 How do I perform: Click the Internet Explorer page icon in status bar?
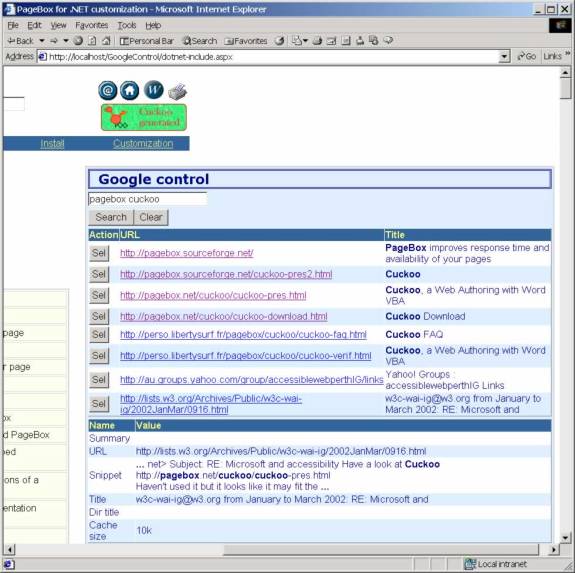pyautogui.click(x=9, y=564)
